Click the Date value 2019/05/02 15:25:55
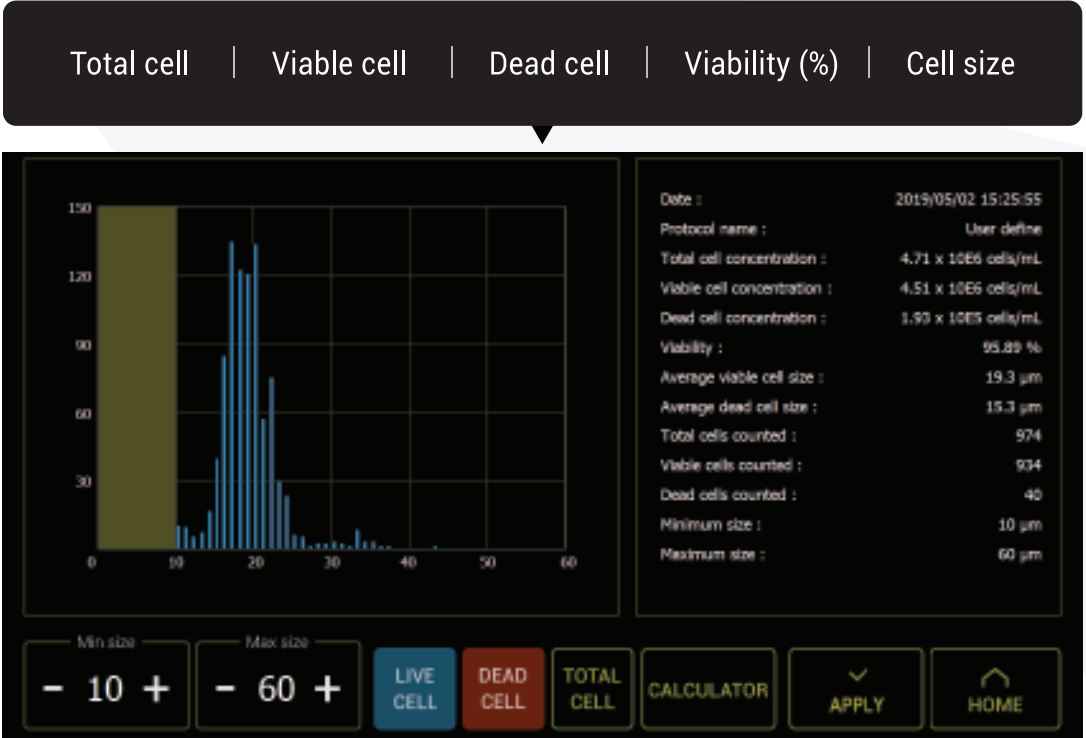The image size is (1086, 738). tap(968, 199)
